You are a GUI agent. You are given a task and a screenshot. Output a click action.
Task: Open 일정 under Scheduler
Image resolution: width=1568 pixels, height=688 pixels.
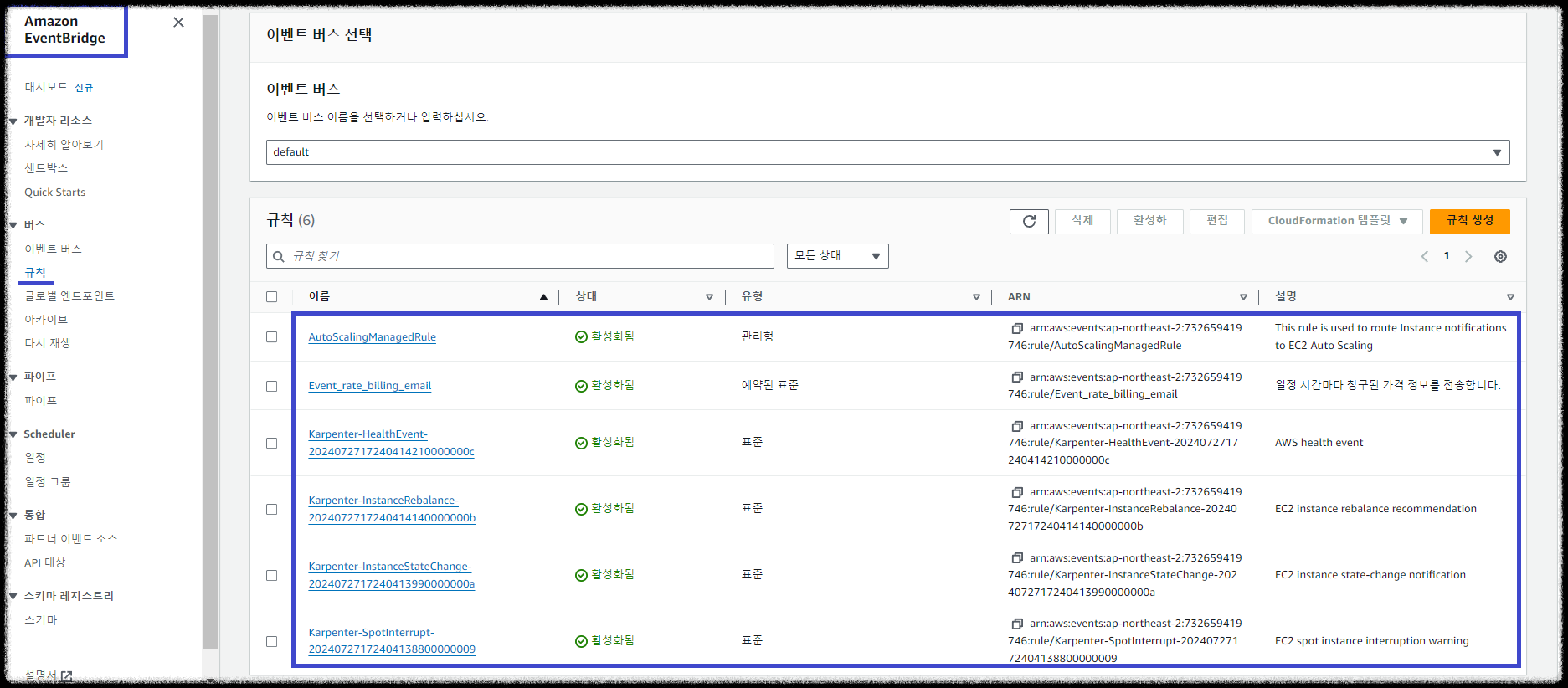click(35, 458)
